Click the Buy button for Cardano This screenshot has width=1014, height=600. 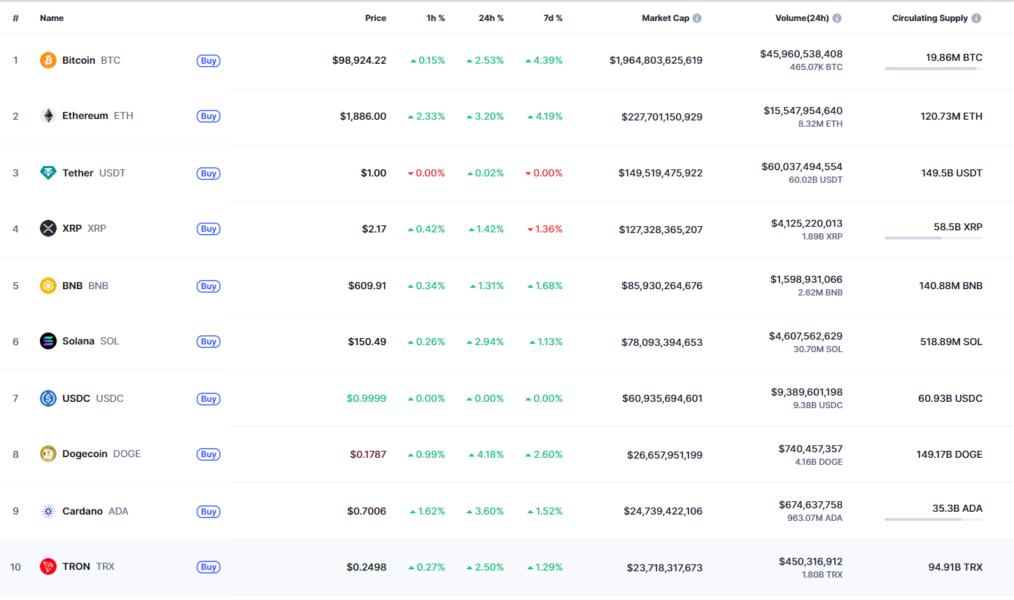[208, 511]
